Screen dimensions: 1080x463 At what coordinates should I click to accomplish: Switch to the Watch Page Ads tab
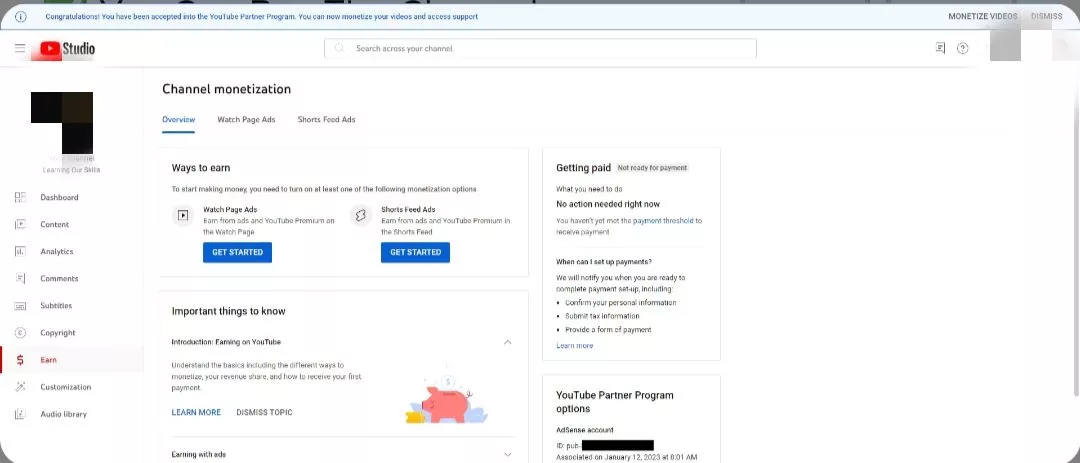[x=246, y=120]
